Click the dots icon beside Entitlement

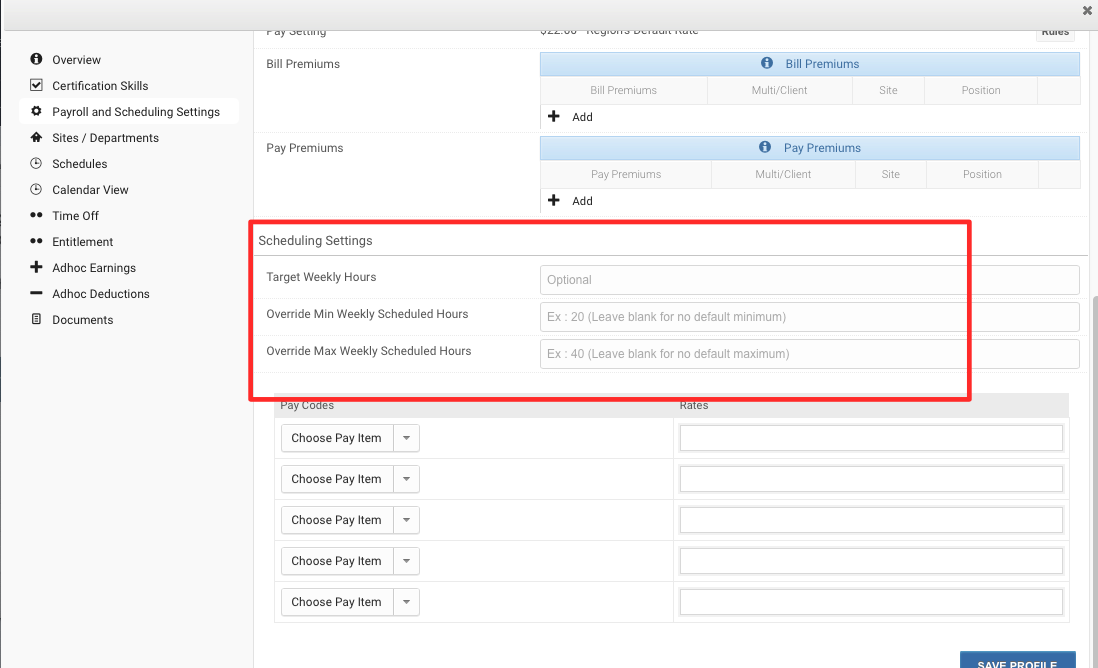pos(36,241)
